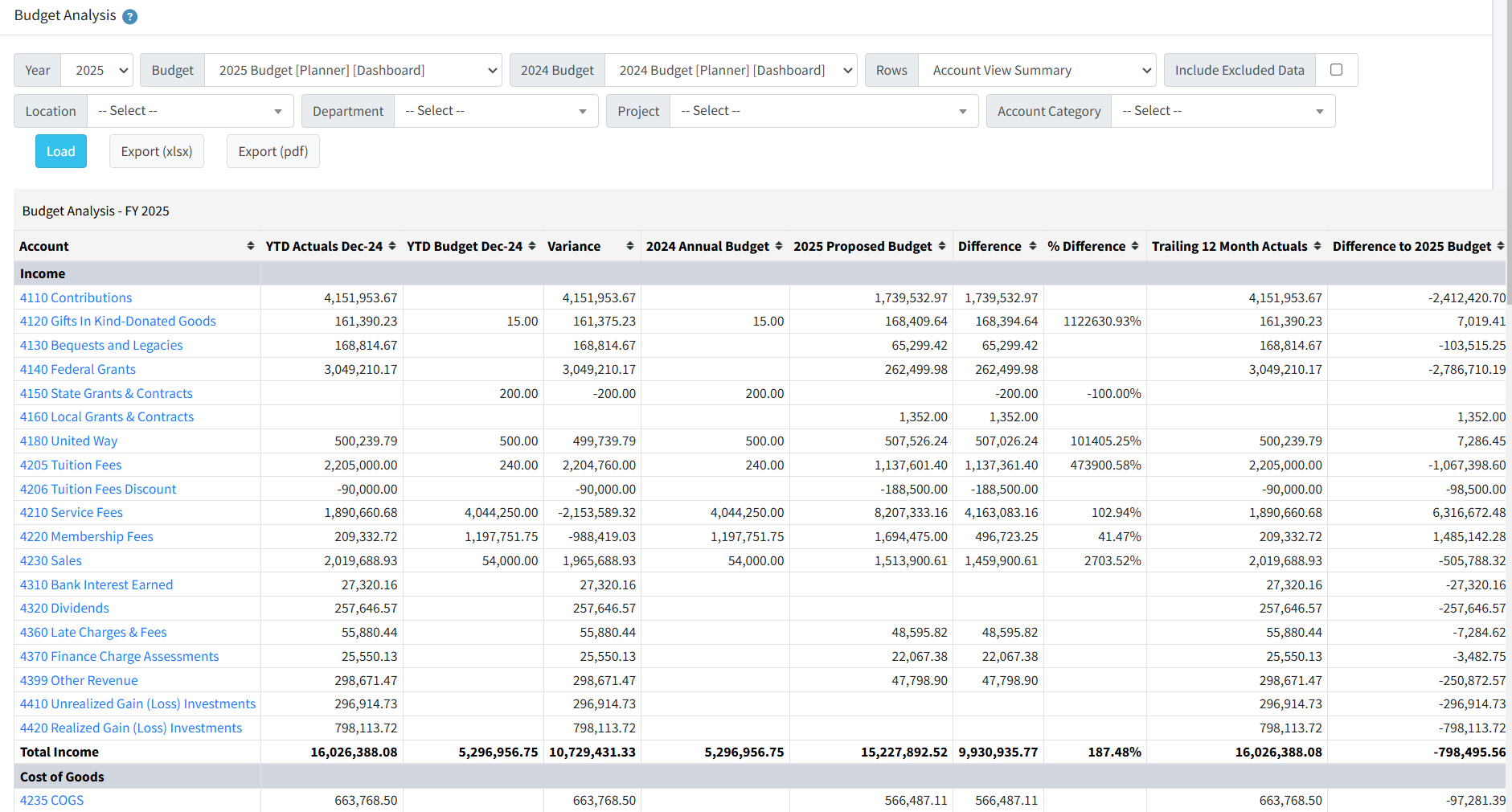This screenshot has width=1512, height=812.
Task: Select the Cost of Goods section header
Action: pyautogui.click(x=62, y=777)
